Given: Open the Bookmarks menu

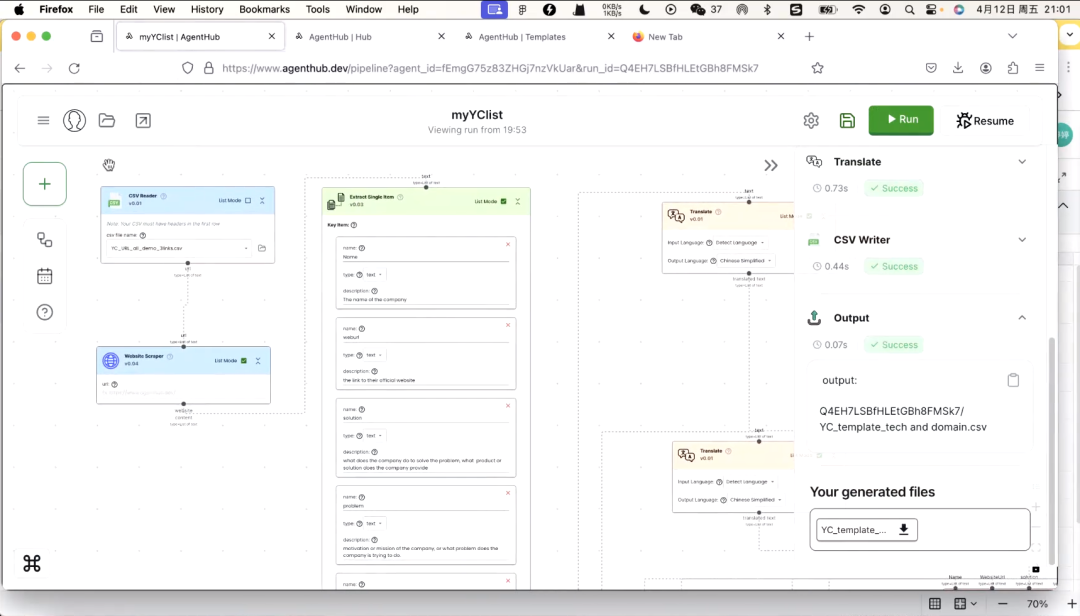Looking at the screenshot, I should [x=264, y=10].
